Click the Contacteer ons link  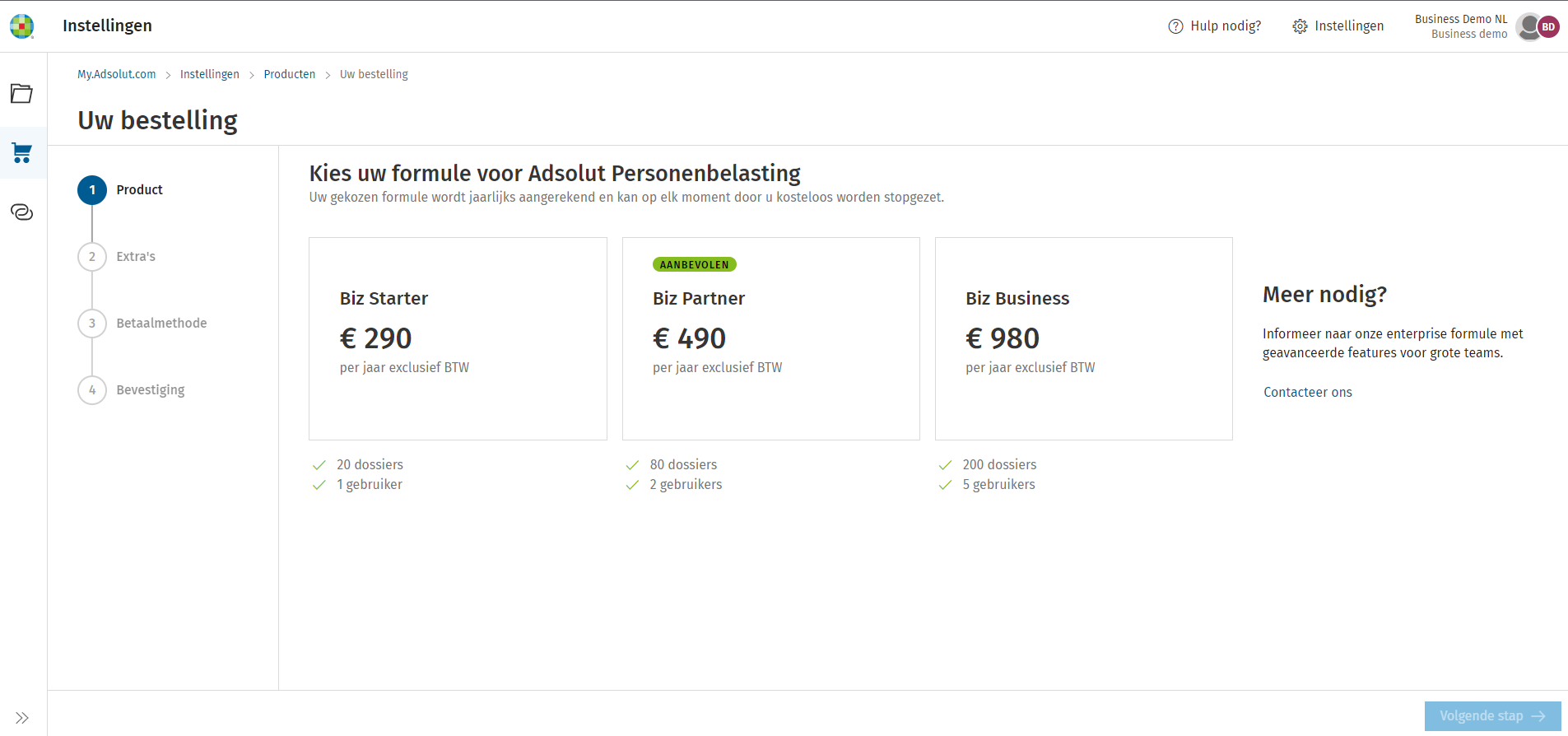tap(1307, 392)
